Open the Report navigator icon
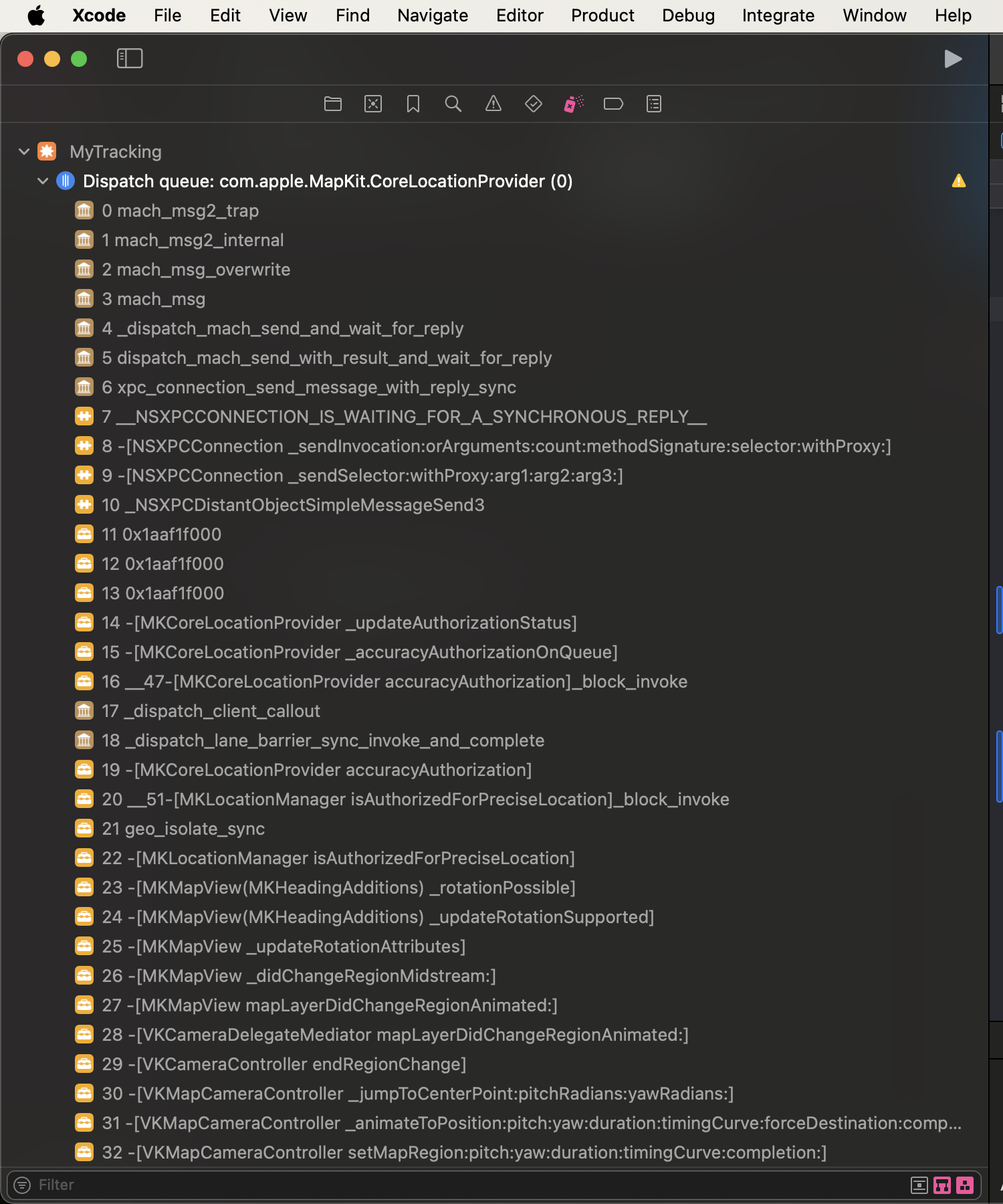1003x1204 pixels. [654, 104]
